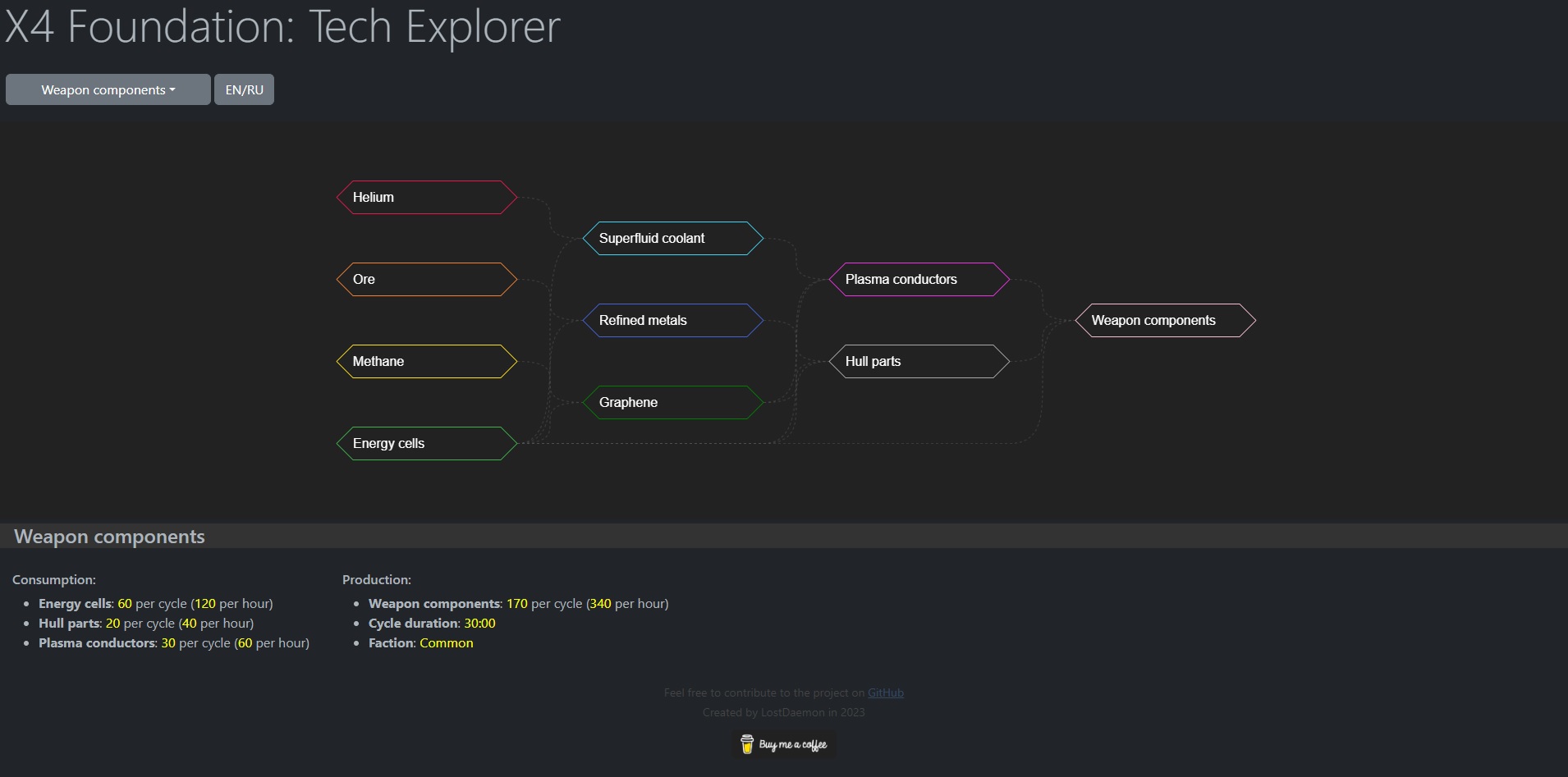Click the Cycle duration 30:00 value
1568x777 pixels.
[x=480, y=623]
